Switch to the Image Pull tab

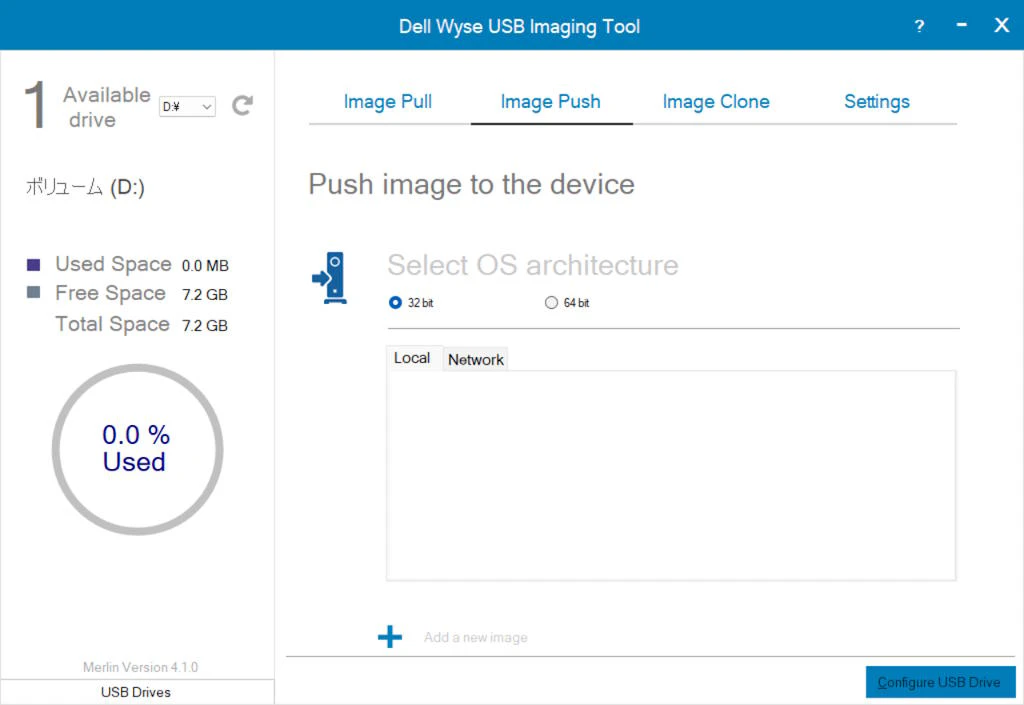[x=388, y=101]
